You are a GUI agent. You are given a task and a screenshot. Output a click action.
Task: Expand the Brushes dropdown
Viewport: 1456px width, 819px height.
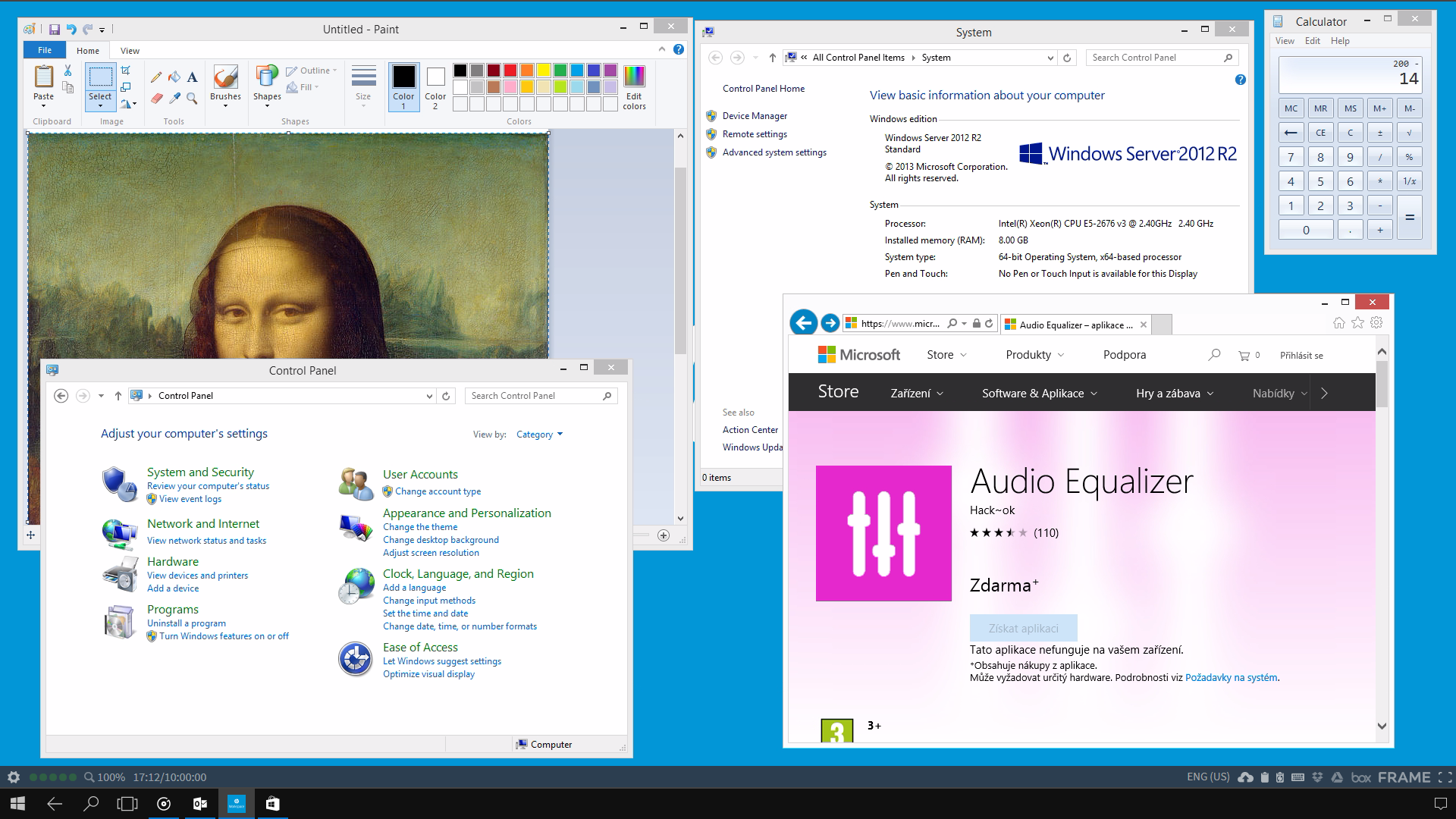click(x=225, y=105)
